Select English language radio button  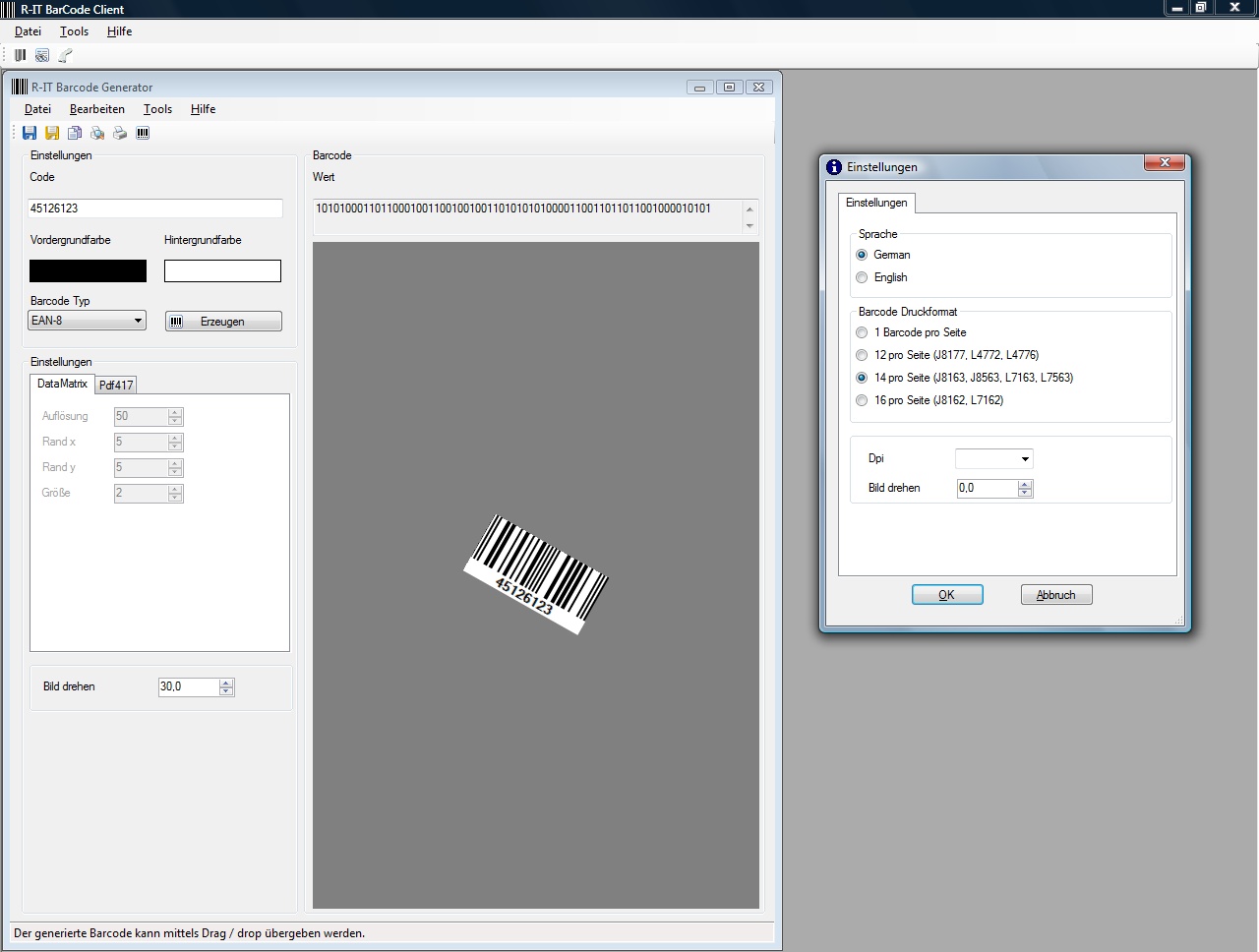(x=862, y=277)
